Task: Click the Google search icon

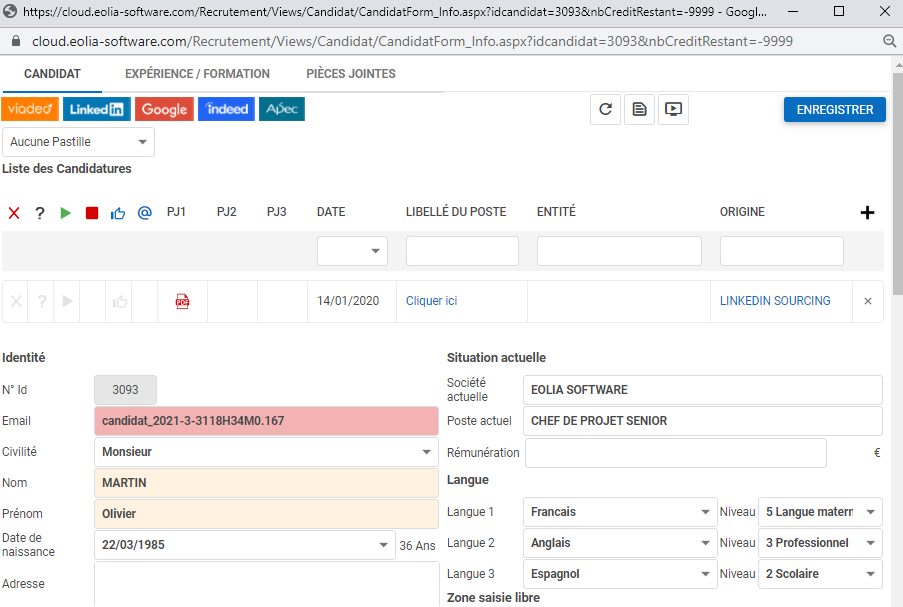Action: [x=164, y=109]
